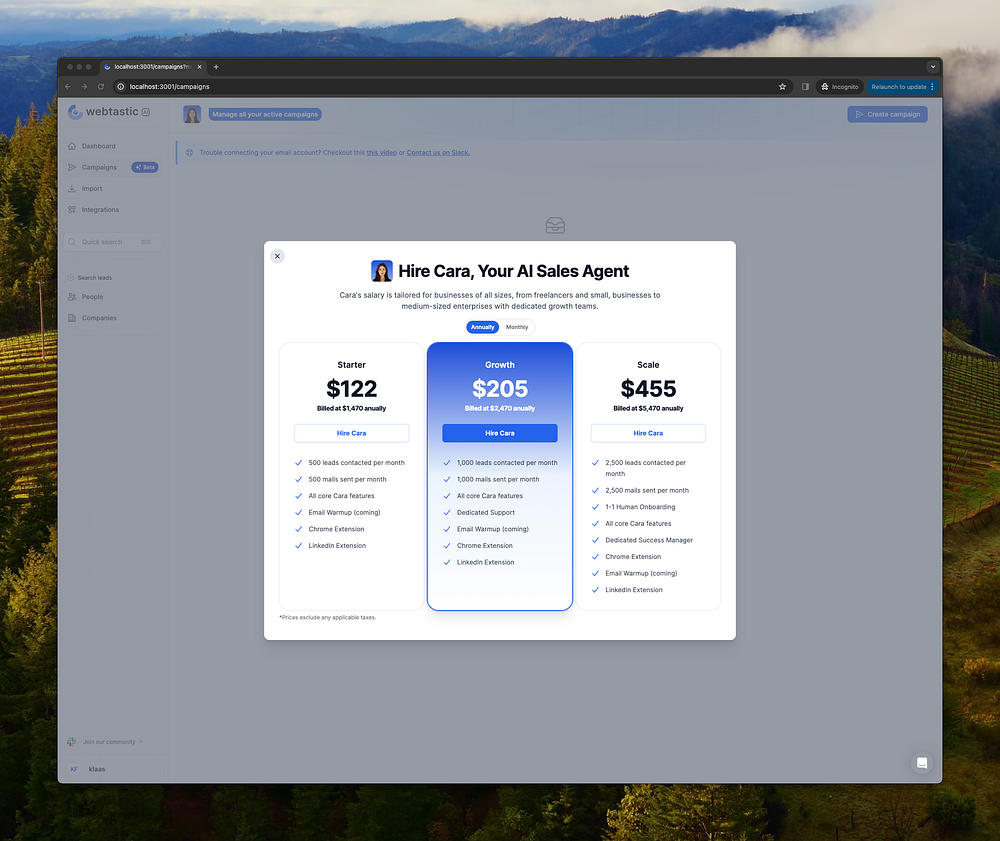1000x841 pixels.
Task: Click the Slack icon for Join our community
Action: coord(71,742)
